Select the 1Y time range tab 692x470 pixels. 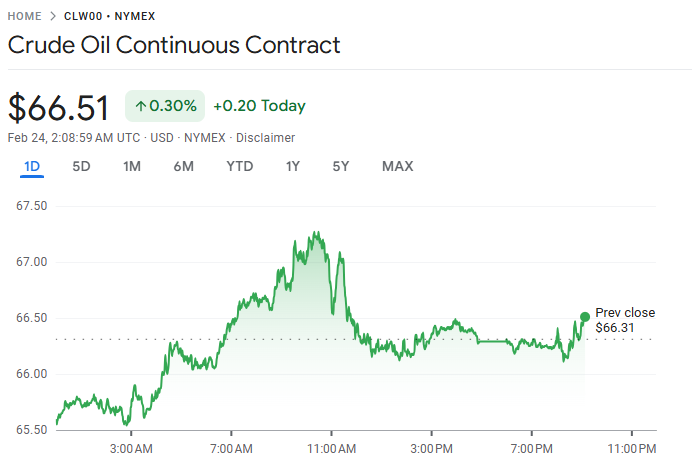pos(292,166)
